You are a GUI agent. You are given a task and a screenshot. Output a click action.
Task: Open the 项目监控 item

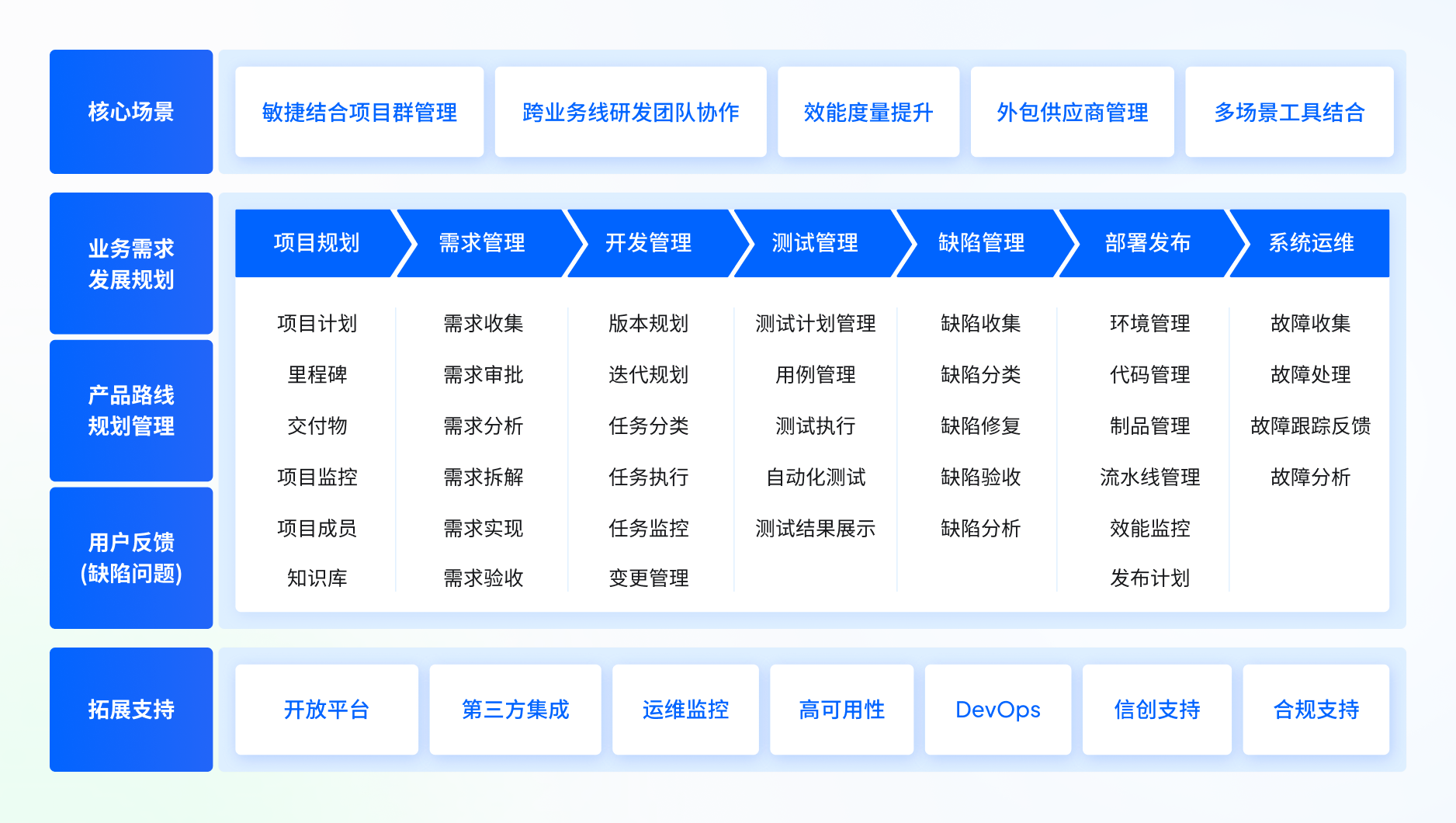317,477
